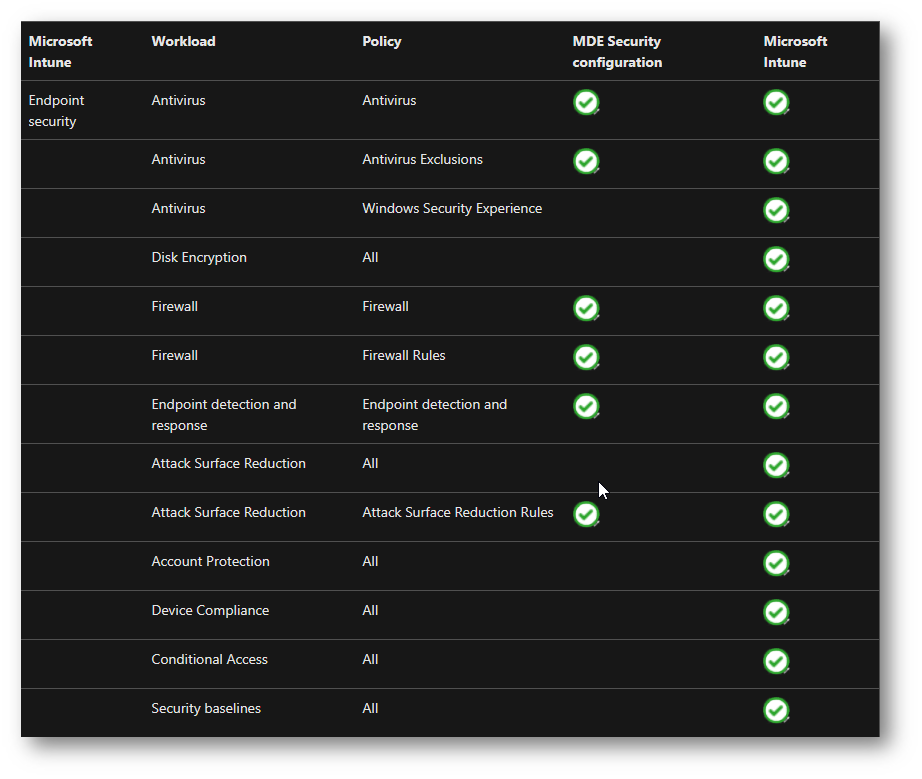Screen dimensions: 922x779
Task: Click MDE checkmark for Attack Surface Reduction Rules
Action: coord(586,514)
